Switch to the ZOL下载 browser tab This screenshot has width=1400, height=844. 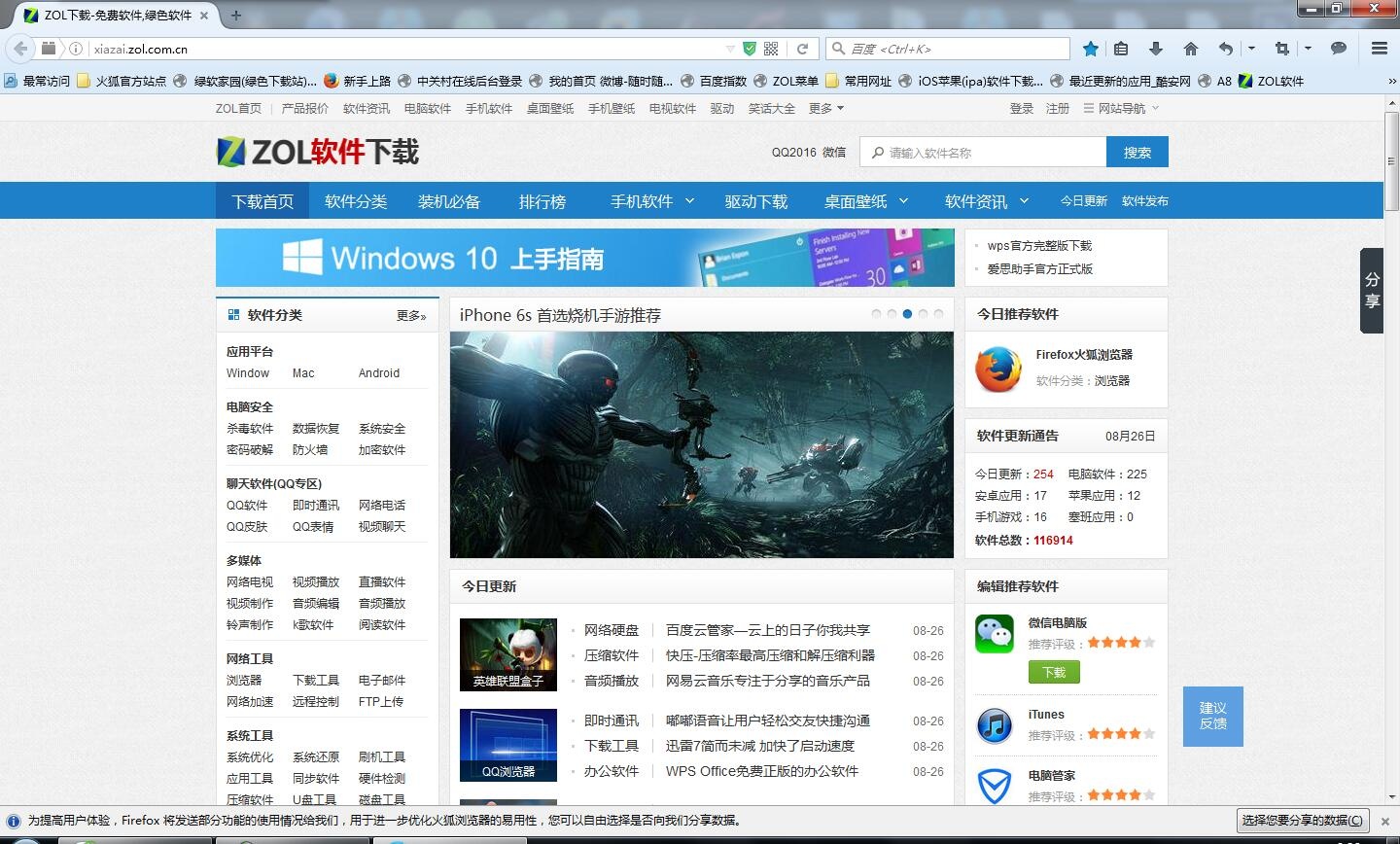pyautogui.click(x=117, y=15)
